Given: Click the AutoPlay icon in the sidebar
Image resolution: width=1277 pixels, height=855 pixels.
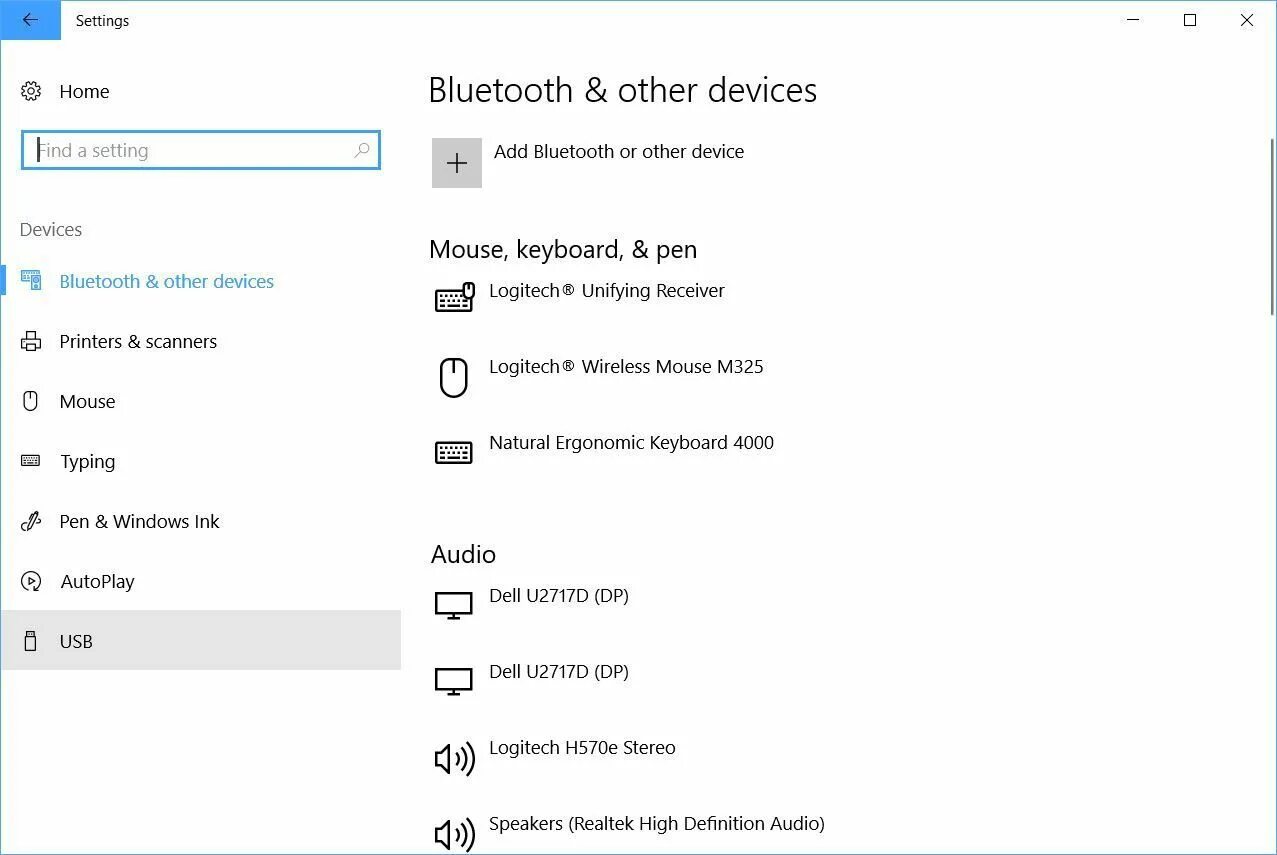Looking at the screenshot, I should [x=31, y=582].
